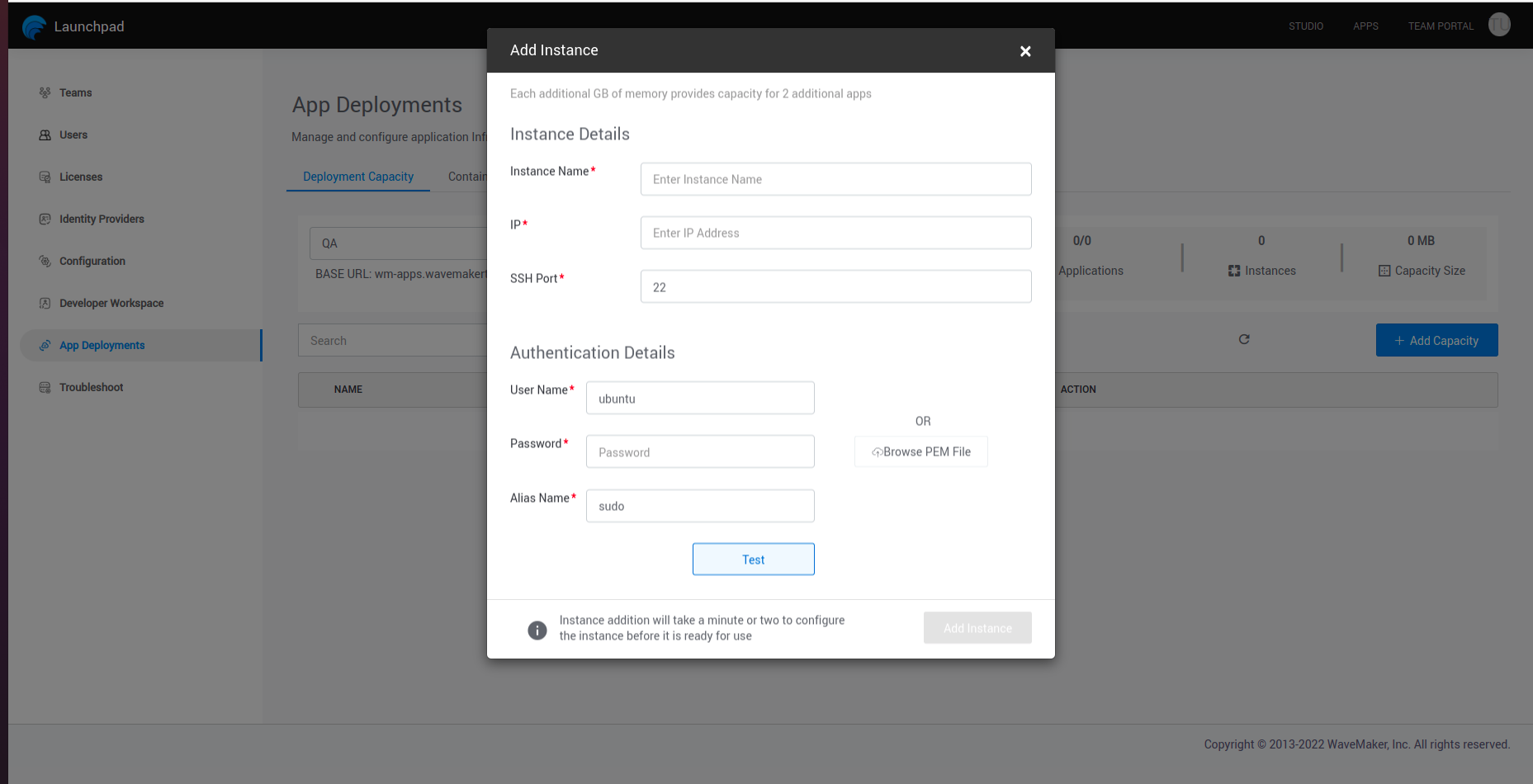Open Licenses in the sidebar

click(80, 177)
